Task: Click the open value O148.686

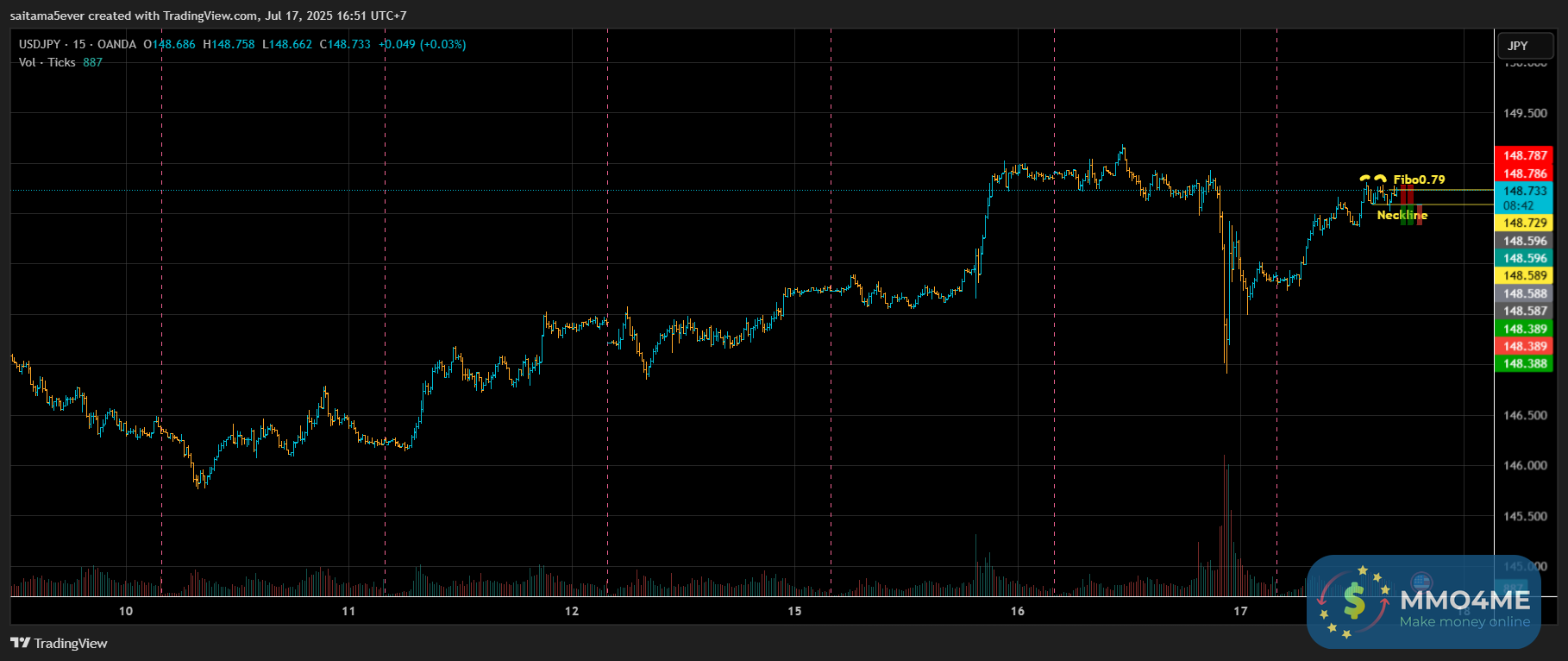Action: point(169,44)
